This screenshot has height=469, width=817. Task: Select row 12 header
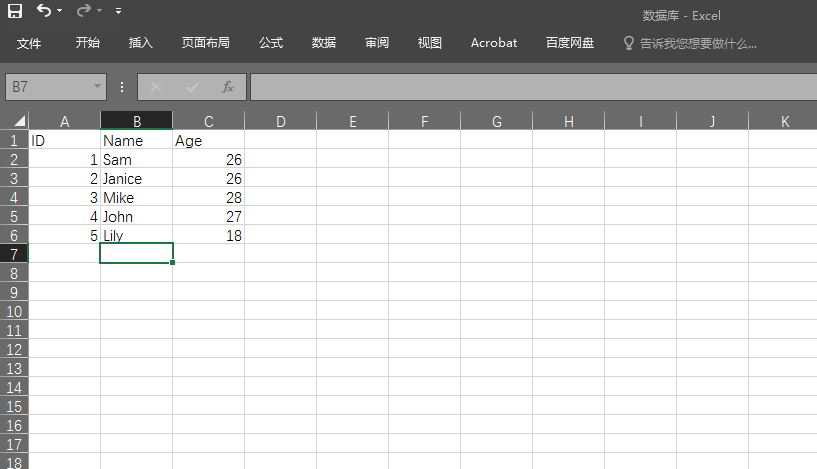tap(14, 349)
